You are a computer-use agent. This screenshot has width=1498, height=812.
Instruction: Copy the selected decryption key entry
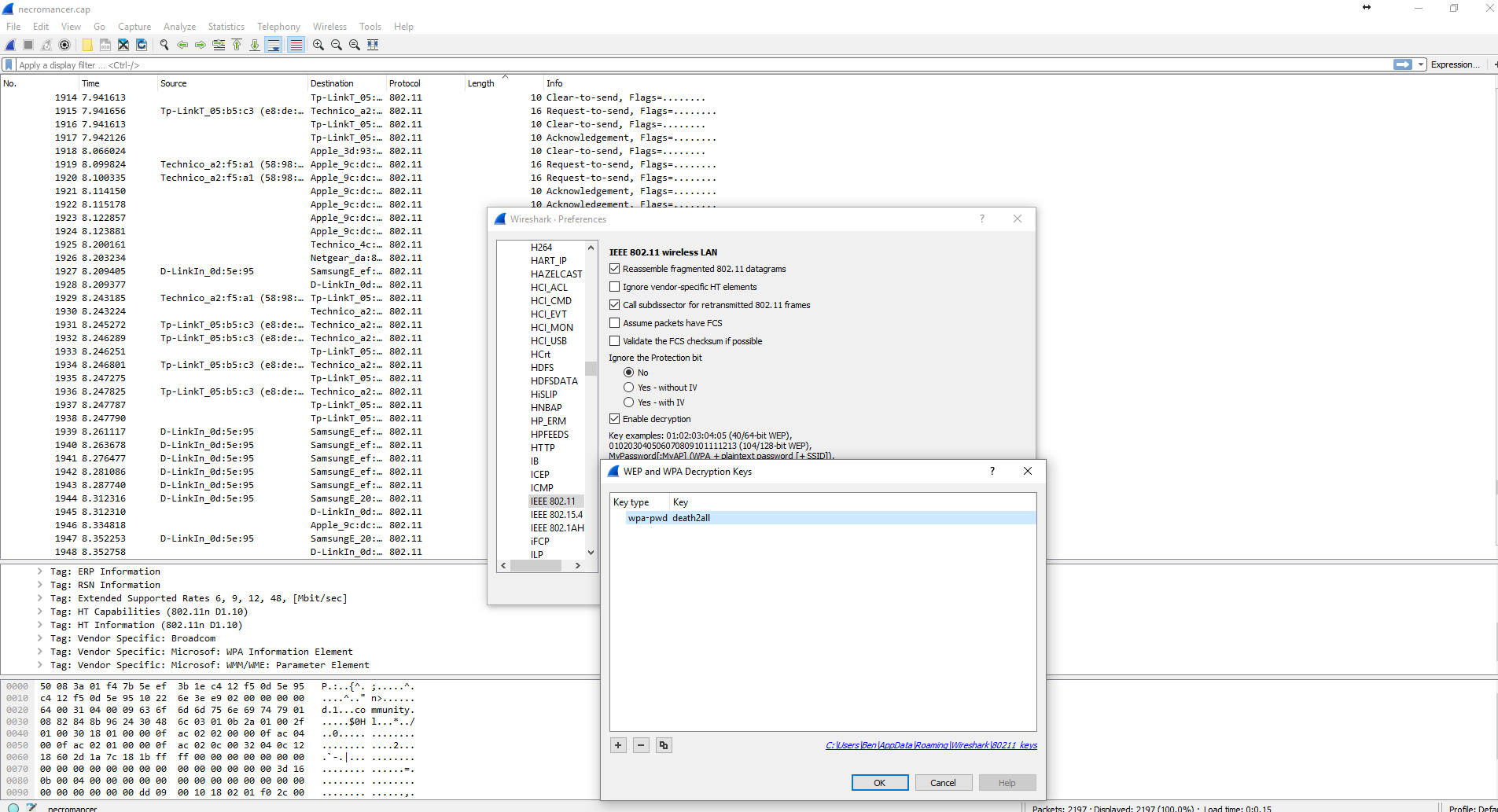pos(664,745)
